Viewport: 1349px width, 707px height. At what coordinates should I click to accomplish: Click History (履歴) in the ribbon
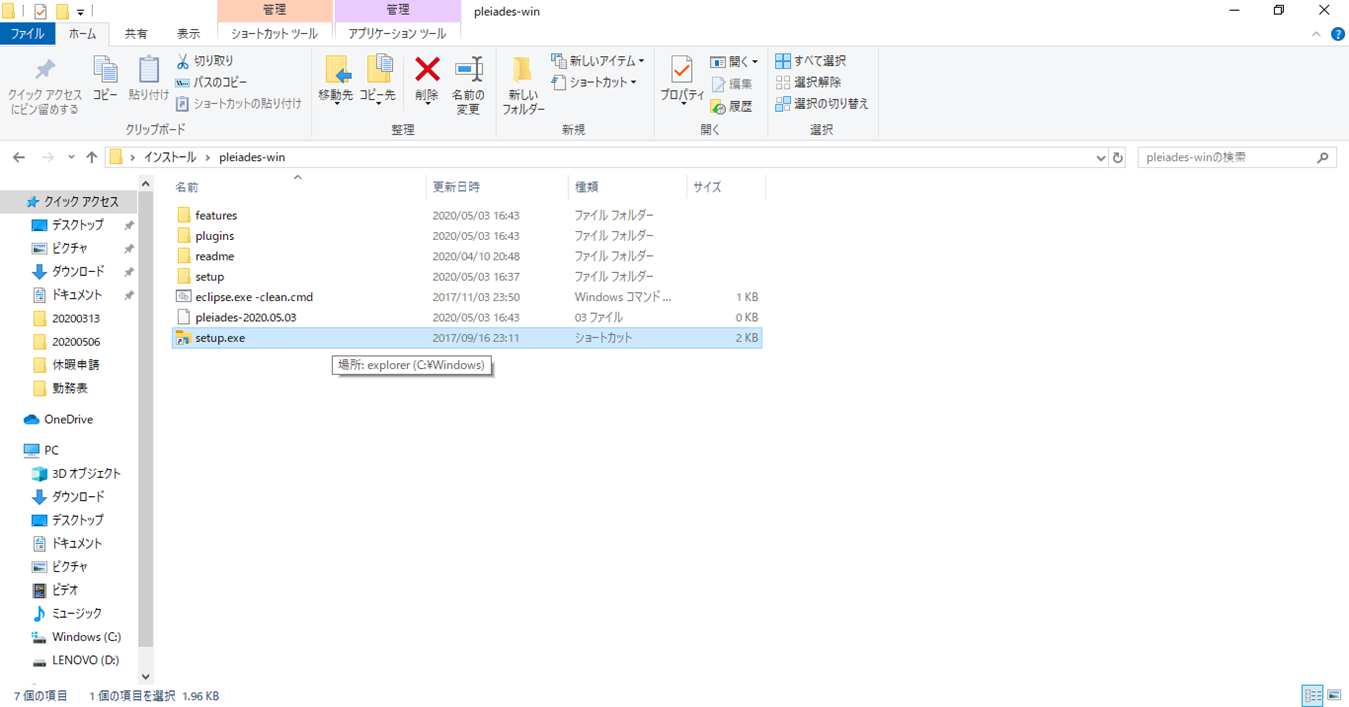coord(732,106)
